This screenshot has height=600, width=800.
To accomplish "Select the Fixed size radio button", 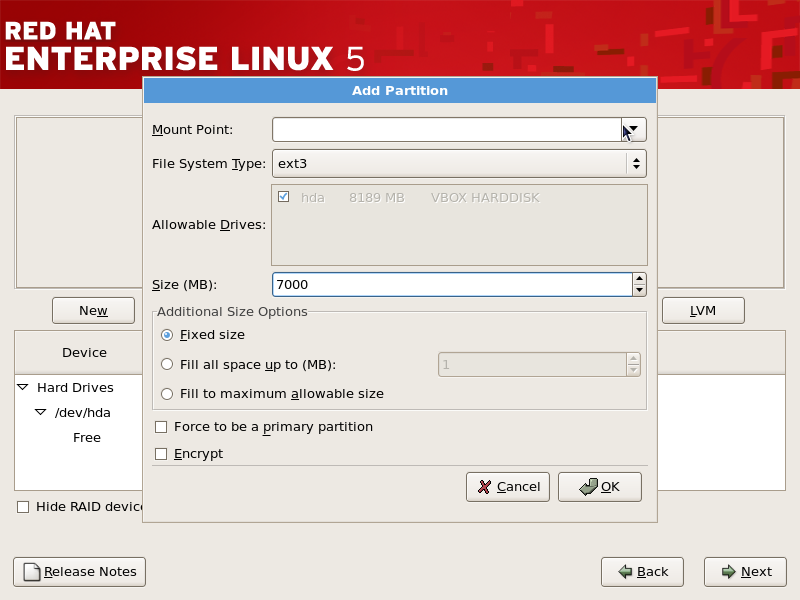I will click(x=167, y=335).
